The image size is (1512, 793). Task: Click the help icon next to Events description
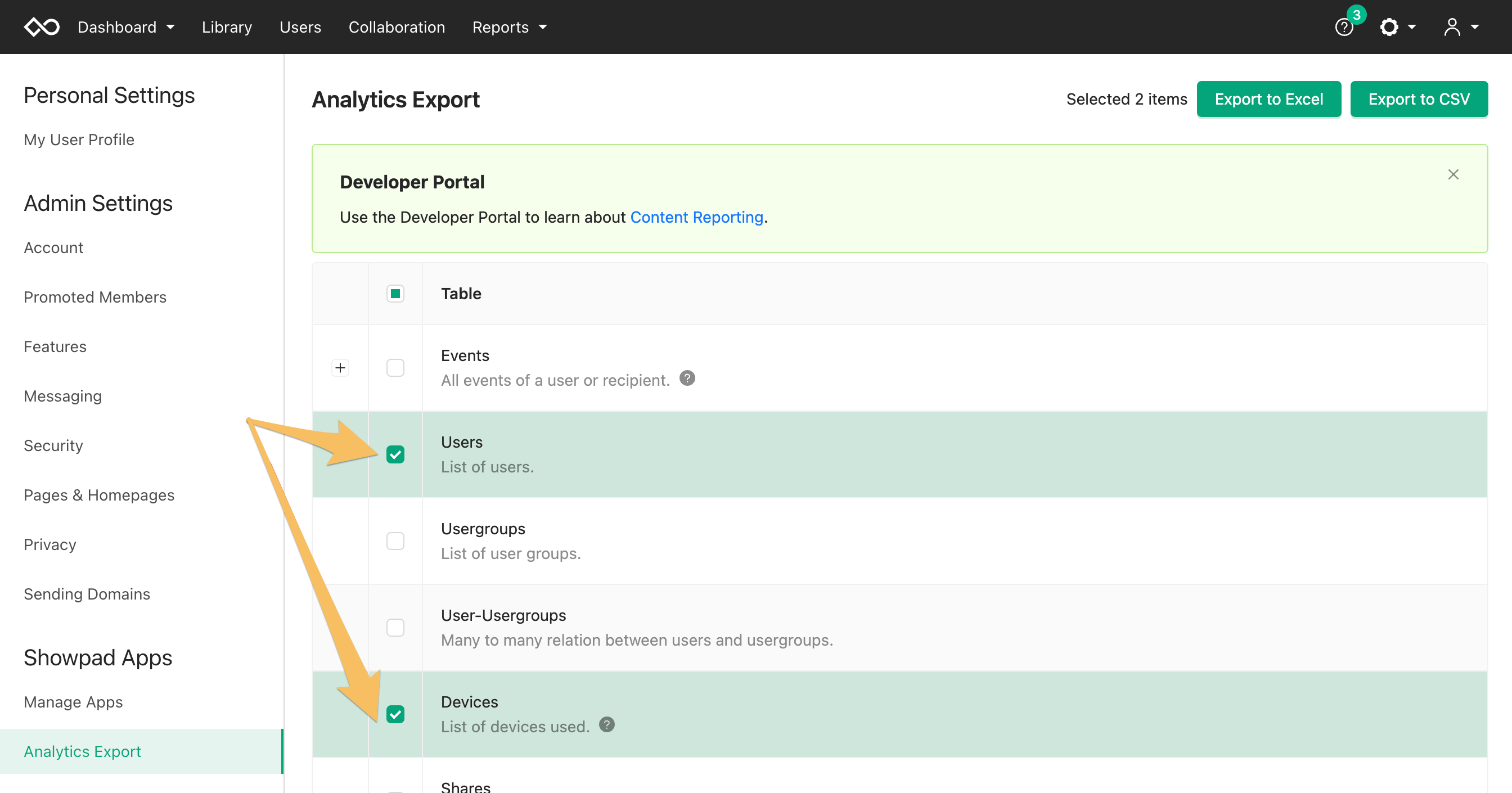pos(687,379)
